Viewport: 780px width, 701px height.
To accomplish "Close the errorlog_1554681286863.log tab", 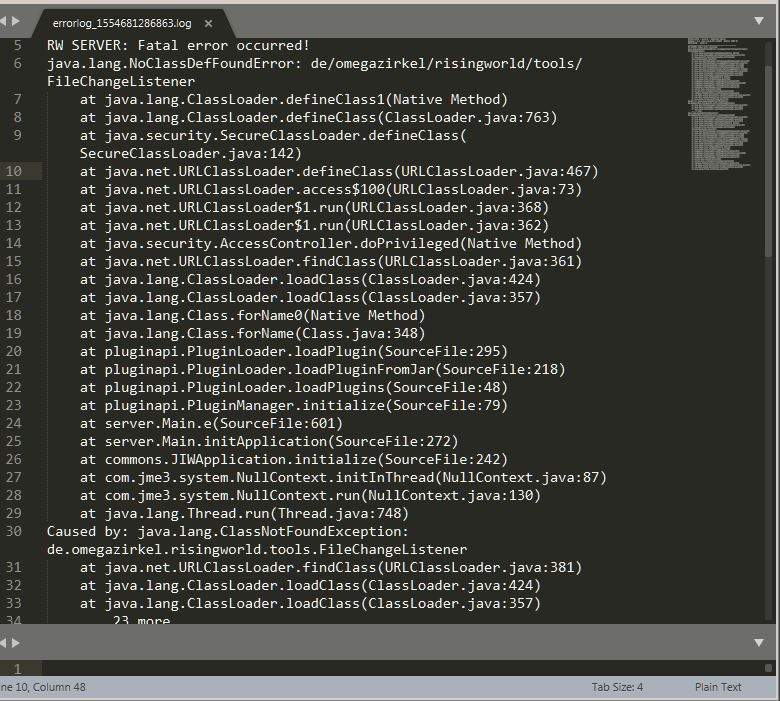I will 208,22.
